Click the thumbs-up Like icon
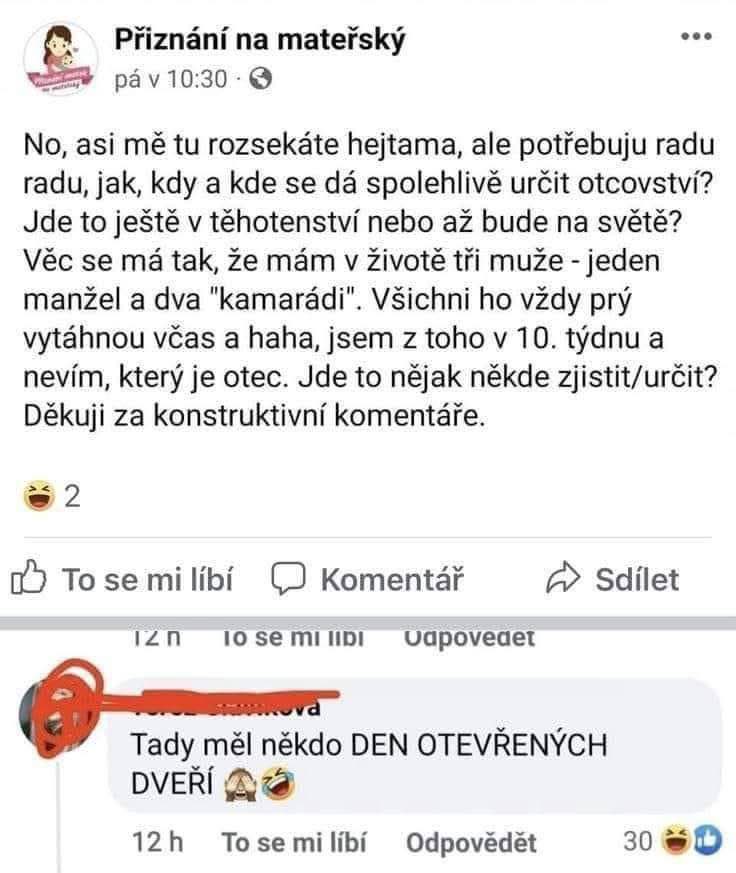The height and width of the screenshot is (873, 736). [x=30, y=579]
